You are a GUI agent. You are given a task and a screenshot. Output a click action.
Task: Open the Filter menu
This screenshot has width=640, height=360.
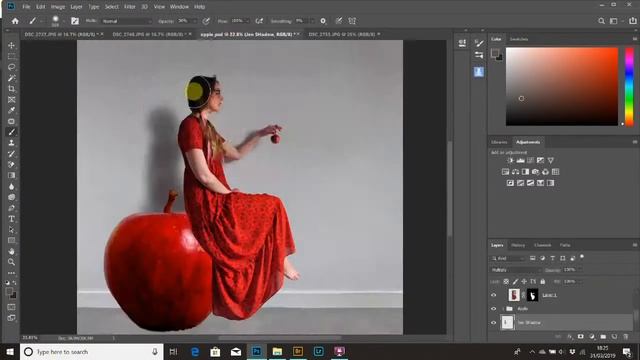click(x=129, y=7)
